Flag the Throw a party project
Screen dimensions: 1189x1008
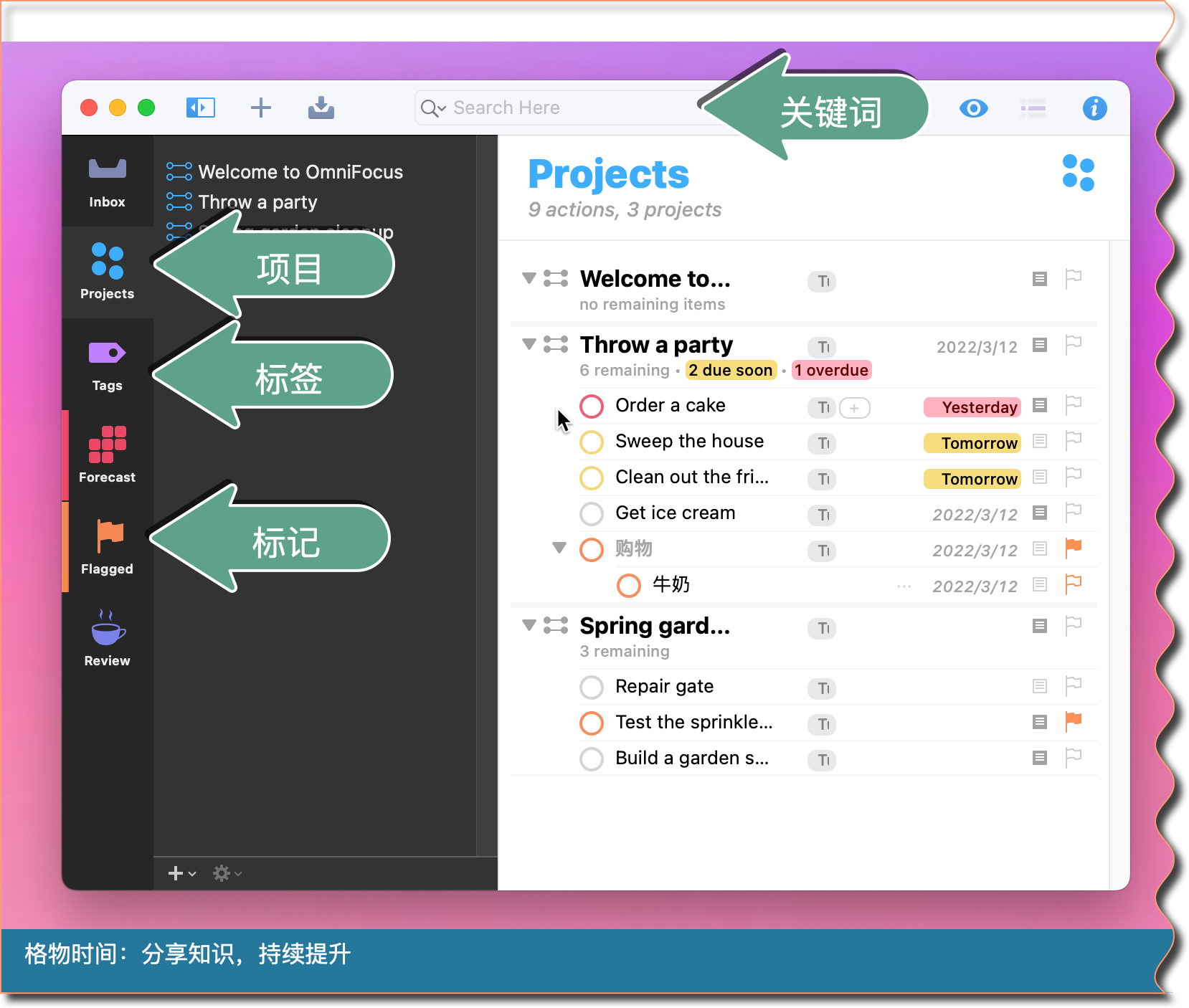(x=1074, y=345)
